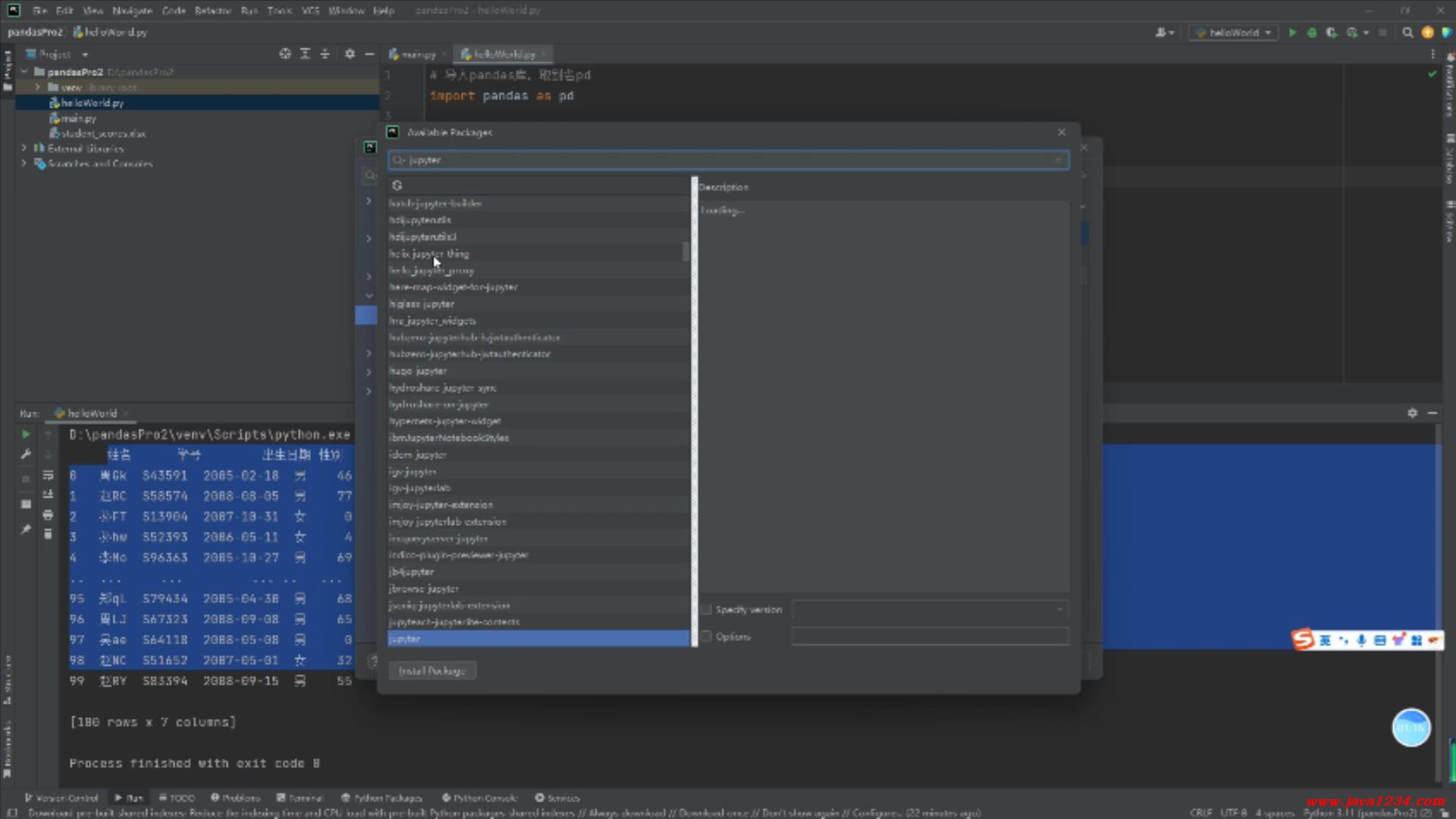Viewport: 1456px width, 819px height.
Task: Open the Specify version combo box
Action: click(x=930, y=610)
